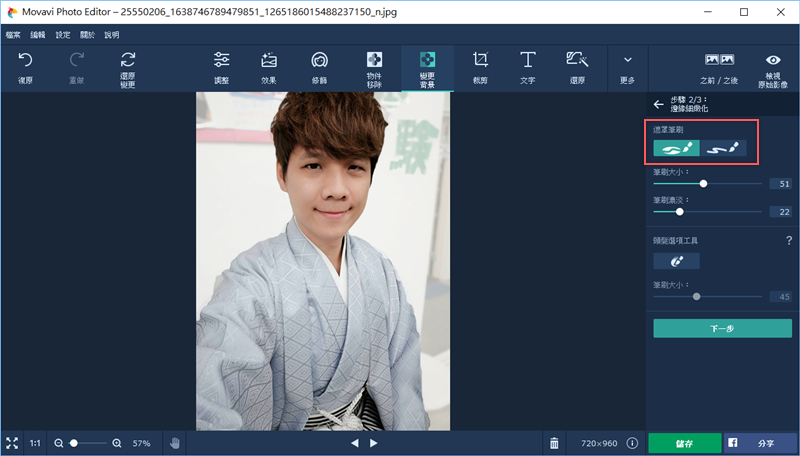
Task: Go to the previous image arrow
Action: [355, 443]
